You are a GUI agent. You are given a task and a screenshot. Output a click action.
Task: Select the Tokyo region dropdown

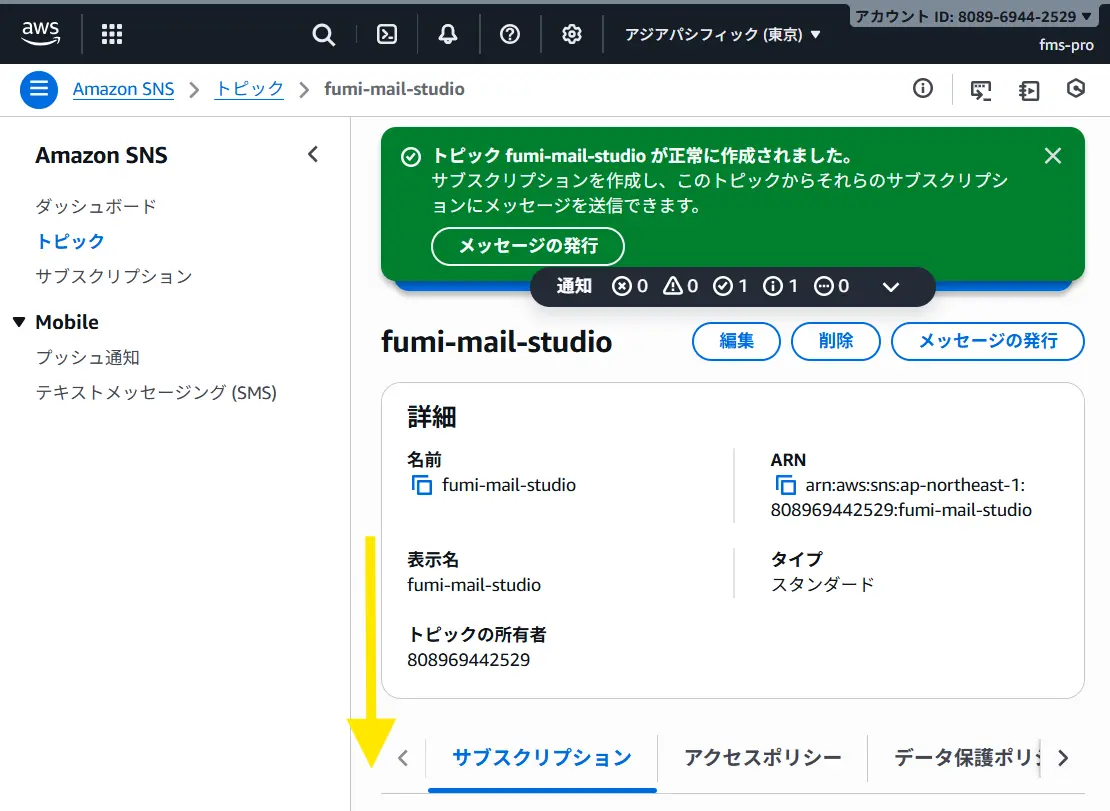(x=722, y=35)
